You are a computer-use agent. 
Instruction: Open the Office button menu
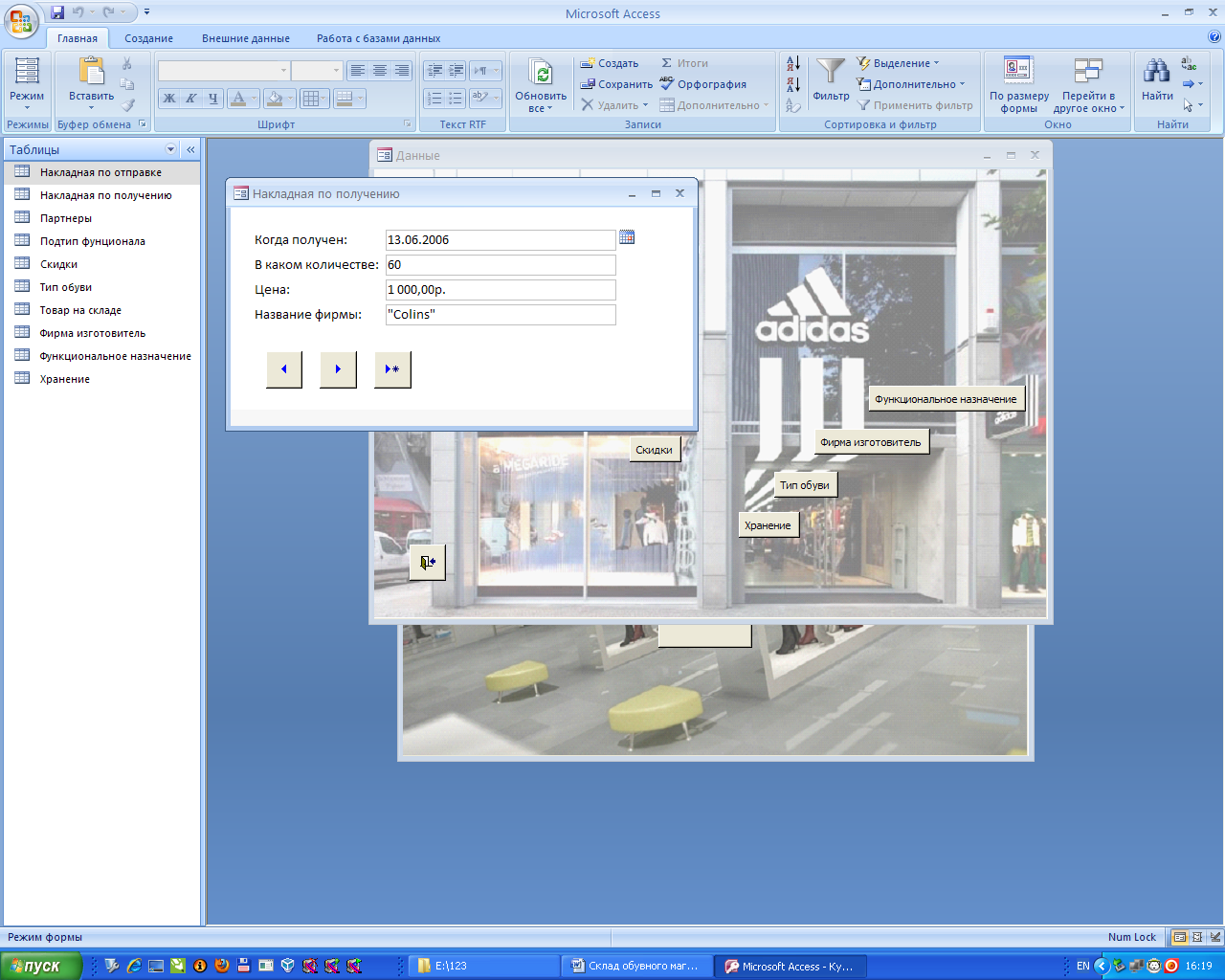(21, 21)
